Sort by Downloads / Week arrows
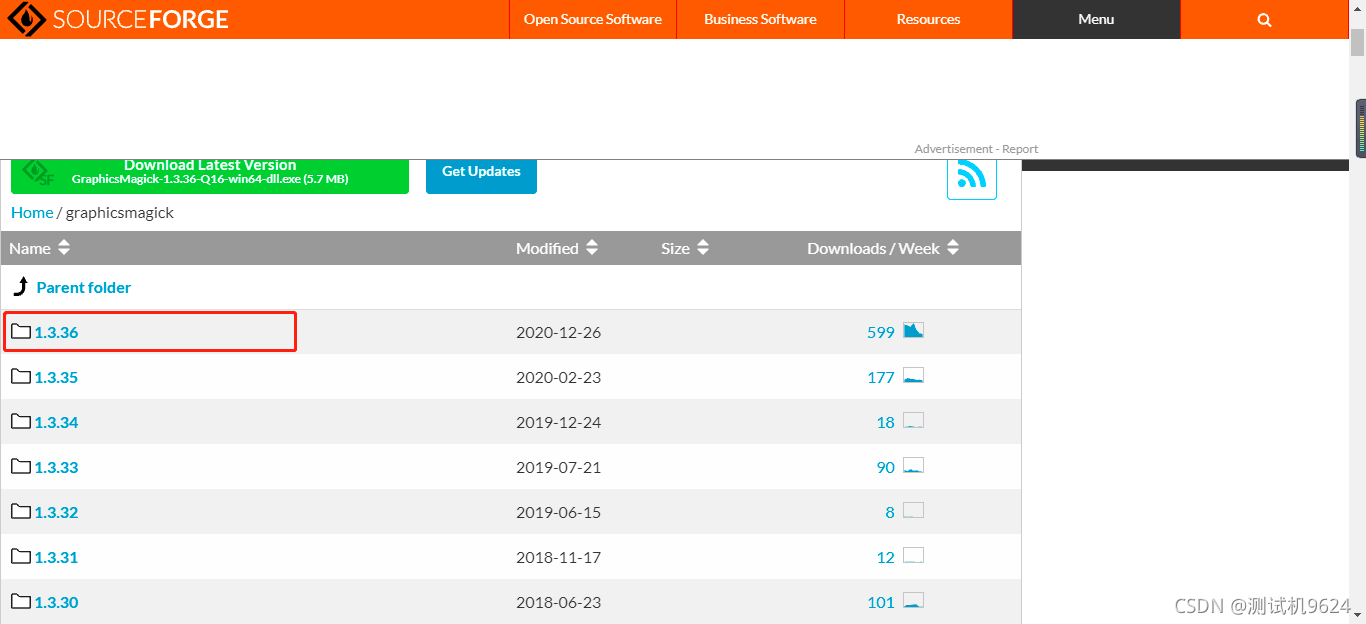1366x624 pixels. pyautogui.click(x=953, y=248)
